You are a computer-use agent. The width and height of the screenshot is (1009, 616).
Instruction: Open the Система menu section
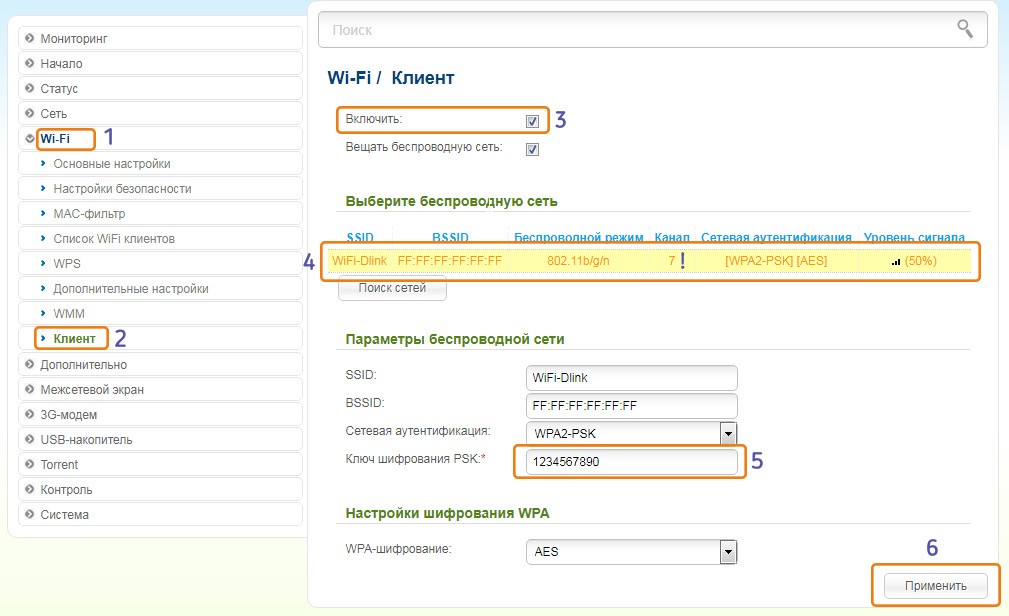pyautogui.click(x=160, y=514)
